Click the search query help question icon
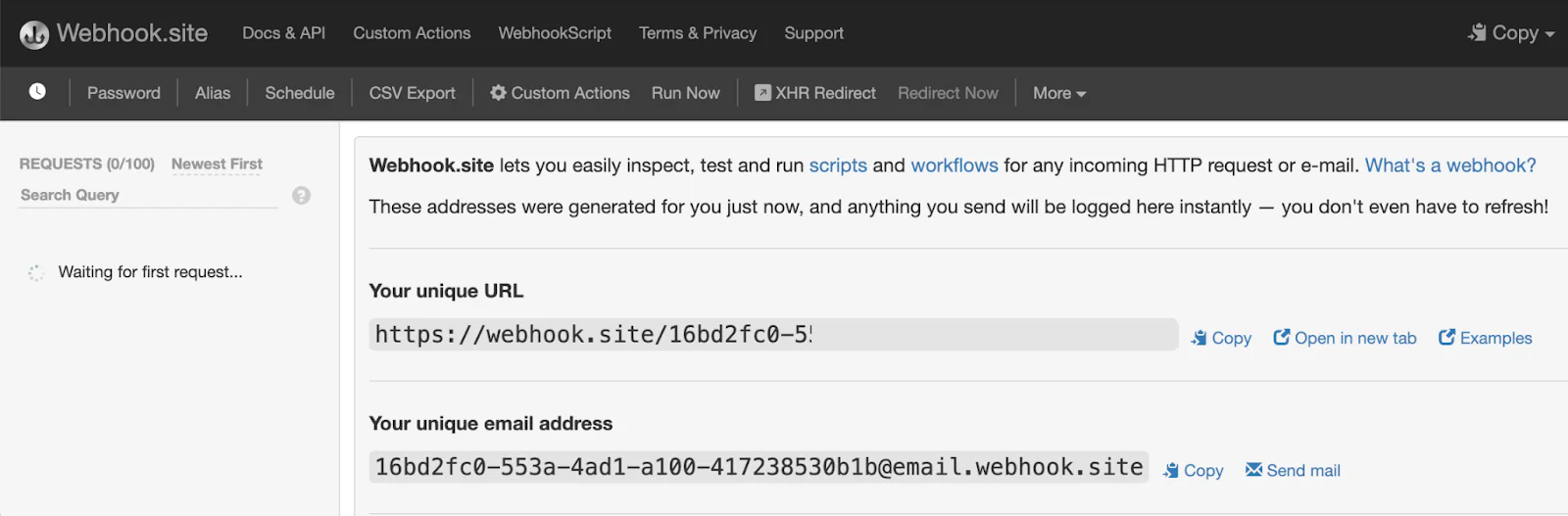 (301, 196)
